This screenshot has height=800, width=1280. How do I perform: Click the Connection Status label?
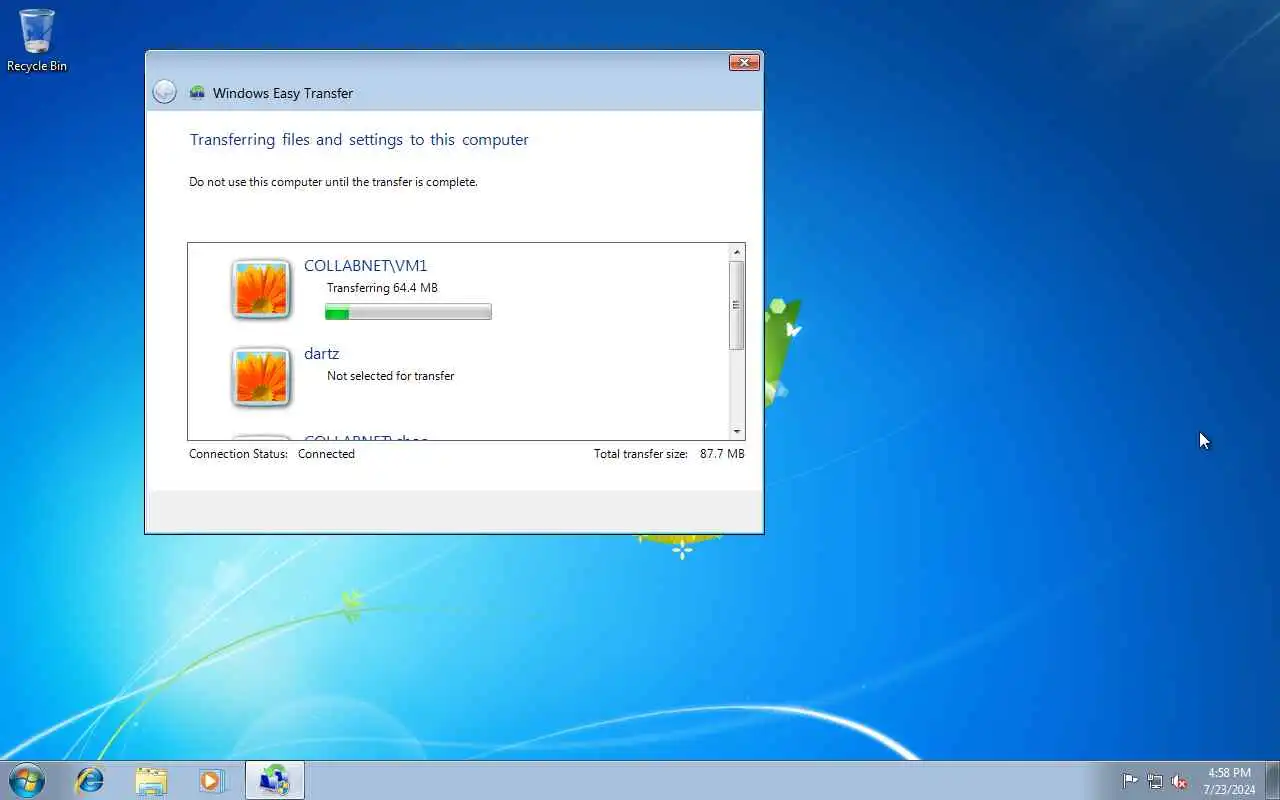[x=238, y=454]
